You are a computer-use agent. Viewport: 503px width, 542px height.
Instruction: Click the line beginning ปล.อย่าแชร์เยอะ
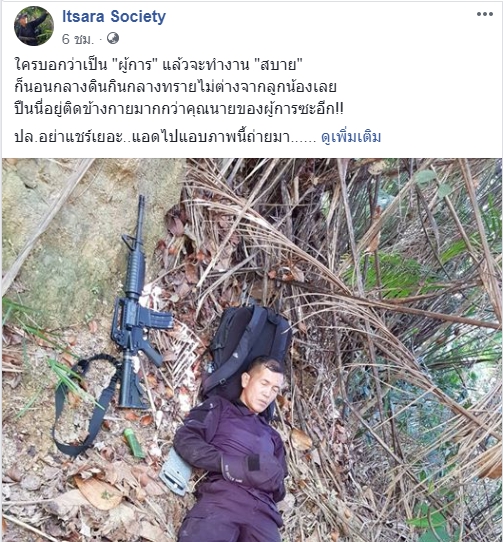[165, 137]
